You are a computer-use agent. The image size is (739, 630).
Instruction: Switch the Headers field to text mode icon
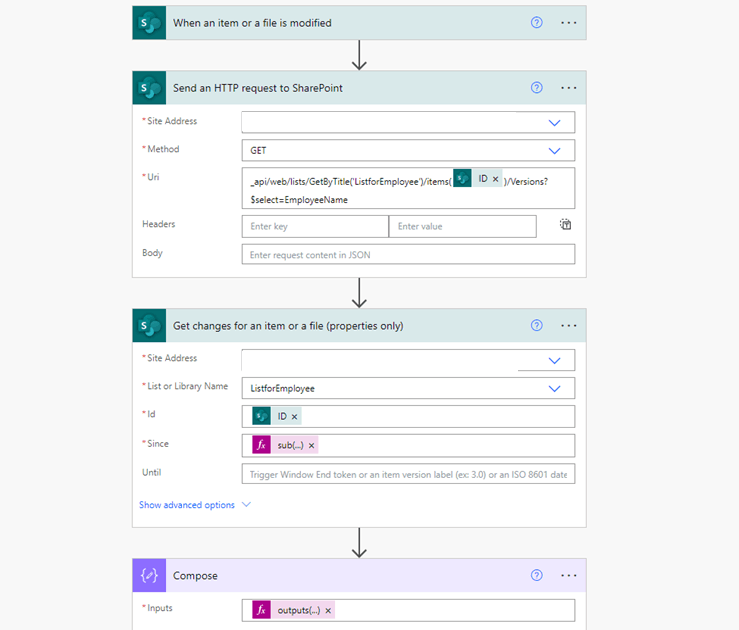(565, 225)
